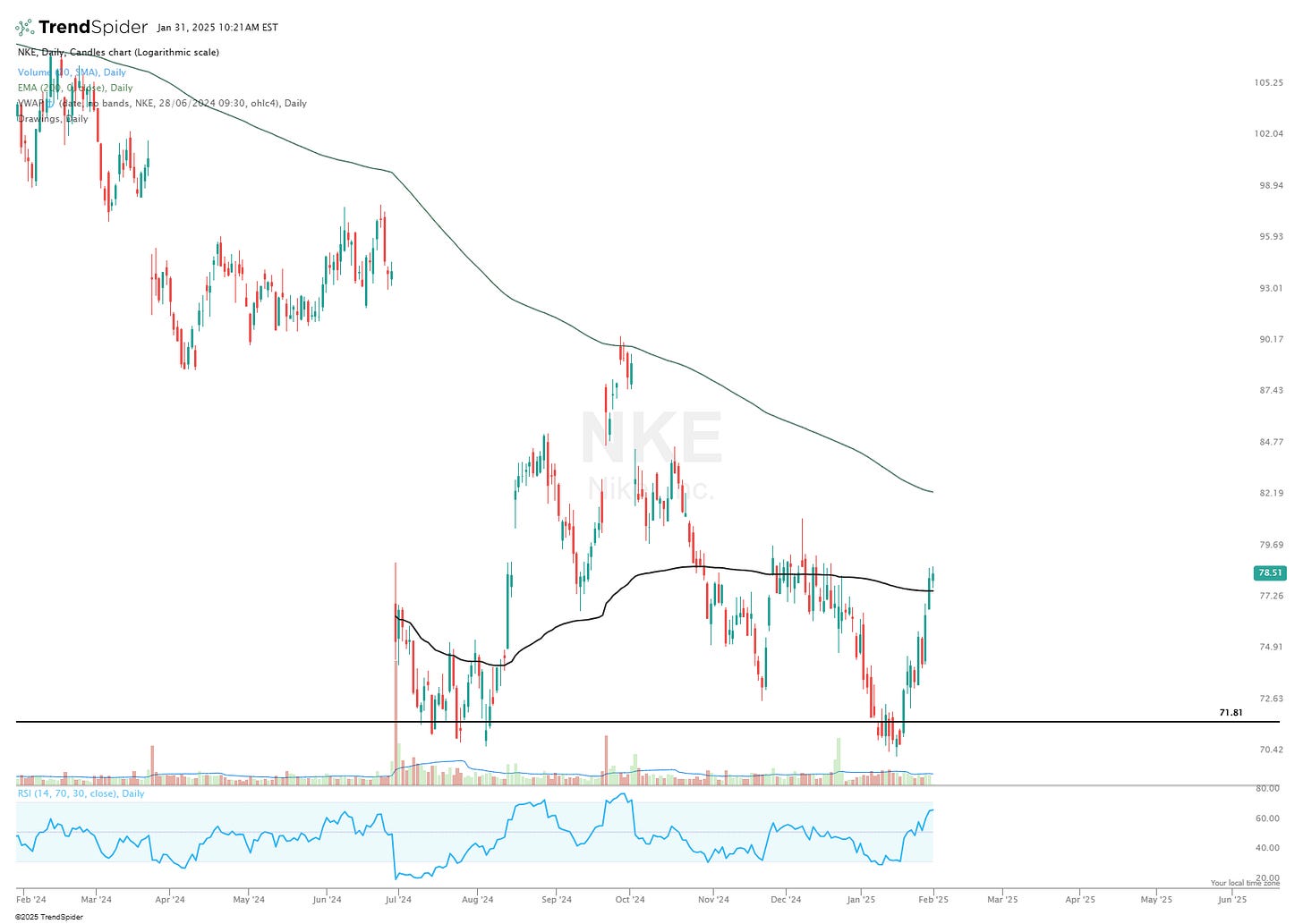Click the Oct '24 date axis label
Viewport: 1303px width, 924px height.
click(x=630, y=900)
